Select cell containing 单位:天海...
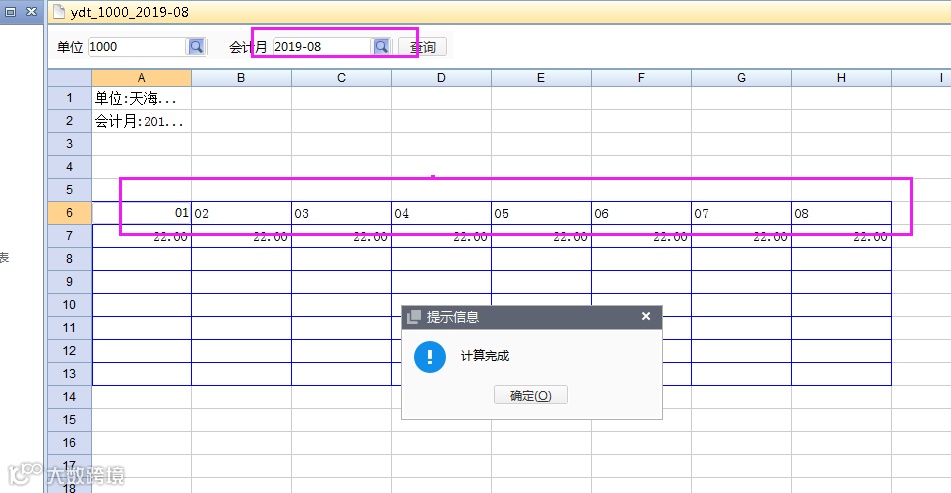The height and width of the screenshot is (493, 951). tap(141, 98)
